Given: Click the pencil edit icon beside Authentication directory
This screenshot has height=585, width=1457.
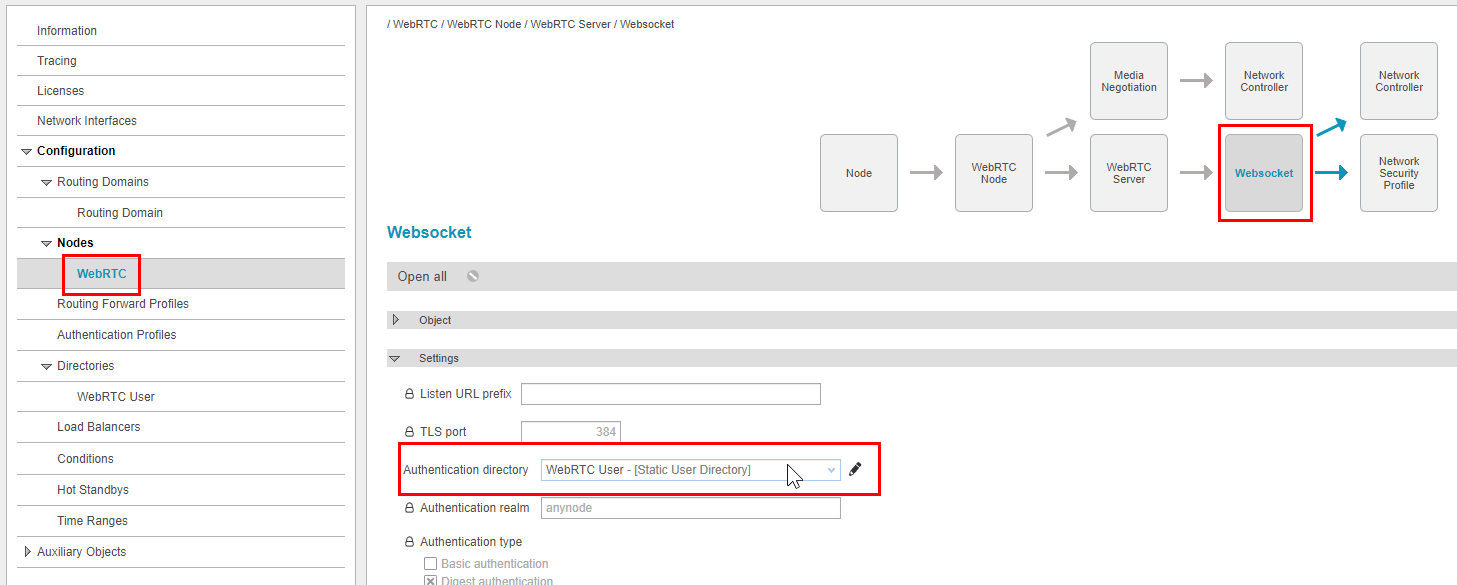Looking at the screenshot, I should click(x=855, y=469).
